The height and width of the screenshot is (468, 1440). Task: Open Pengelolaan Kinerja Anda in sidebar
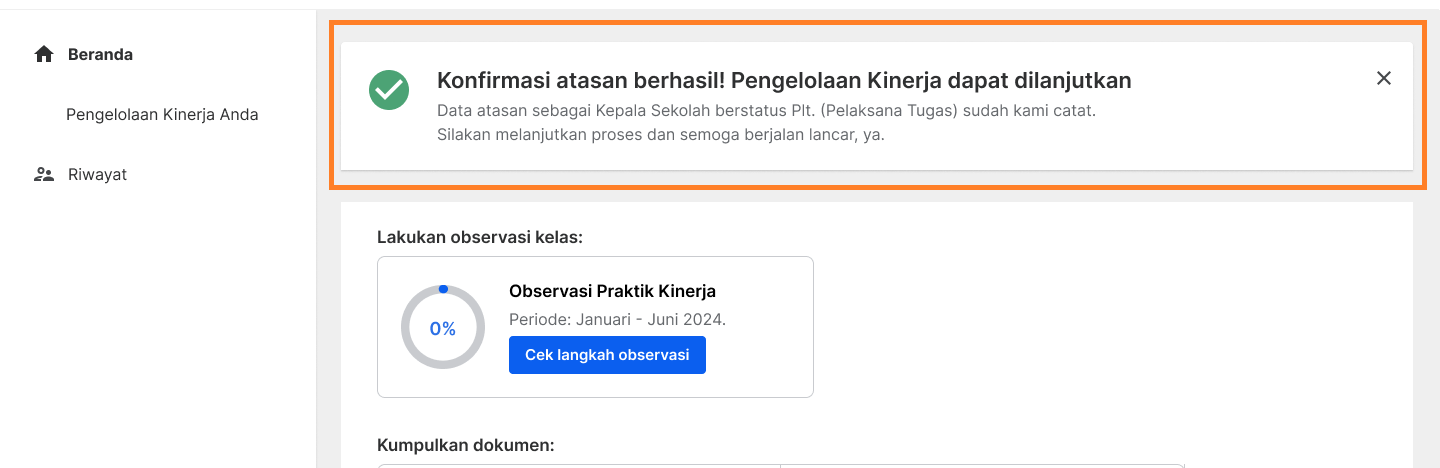[162, 115]
